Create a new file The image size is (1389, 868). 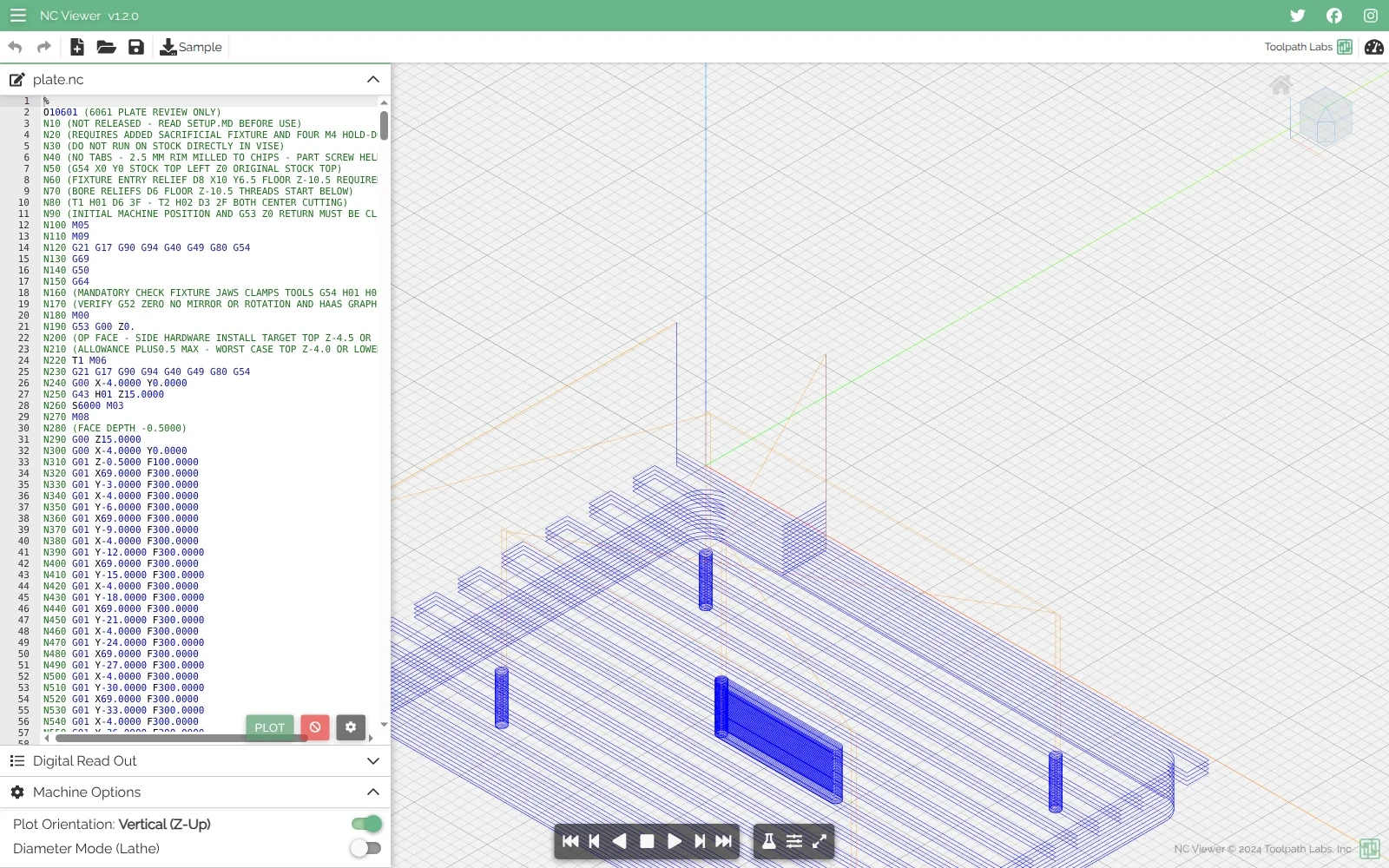[77, 47]
